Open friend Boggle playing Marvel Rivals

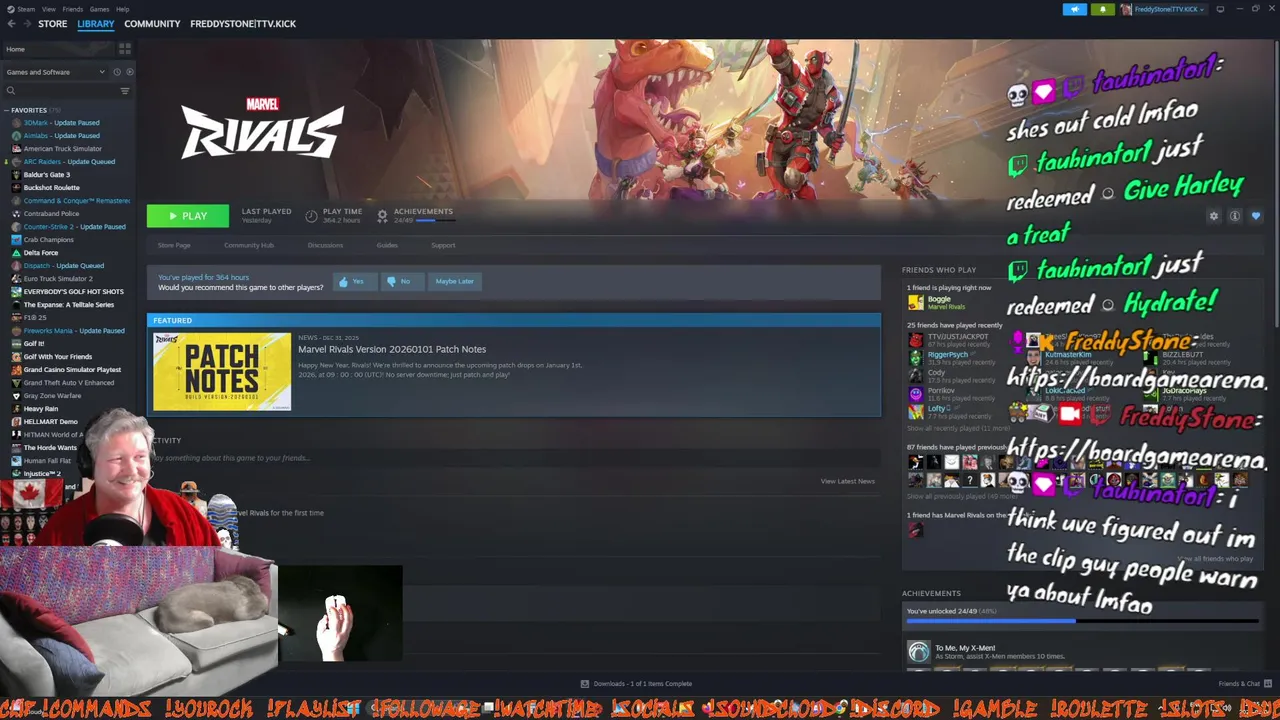(938, 302)
